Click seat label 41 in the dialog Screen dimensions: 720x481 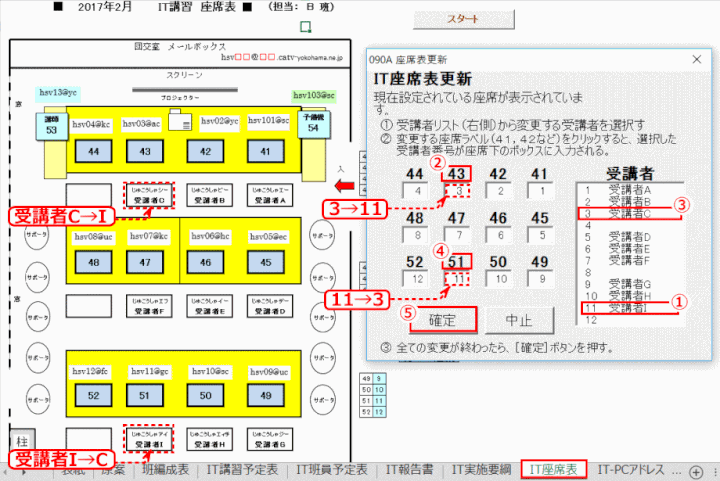coord(540,174)
